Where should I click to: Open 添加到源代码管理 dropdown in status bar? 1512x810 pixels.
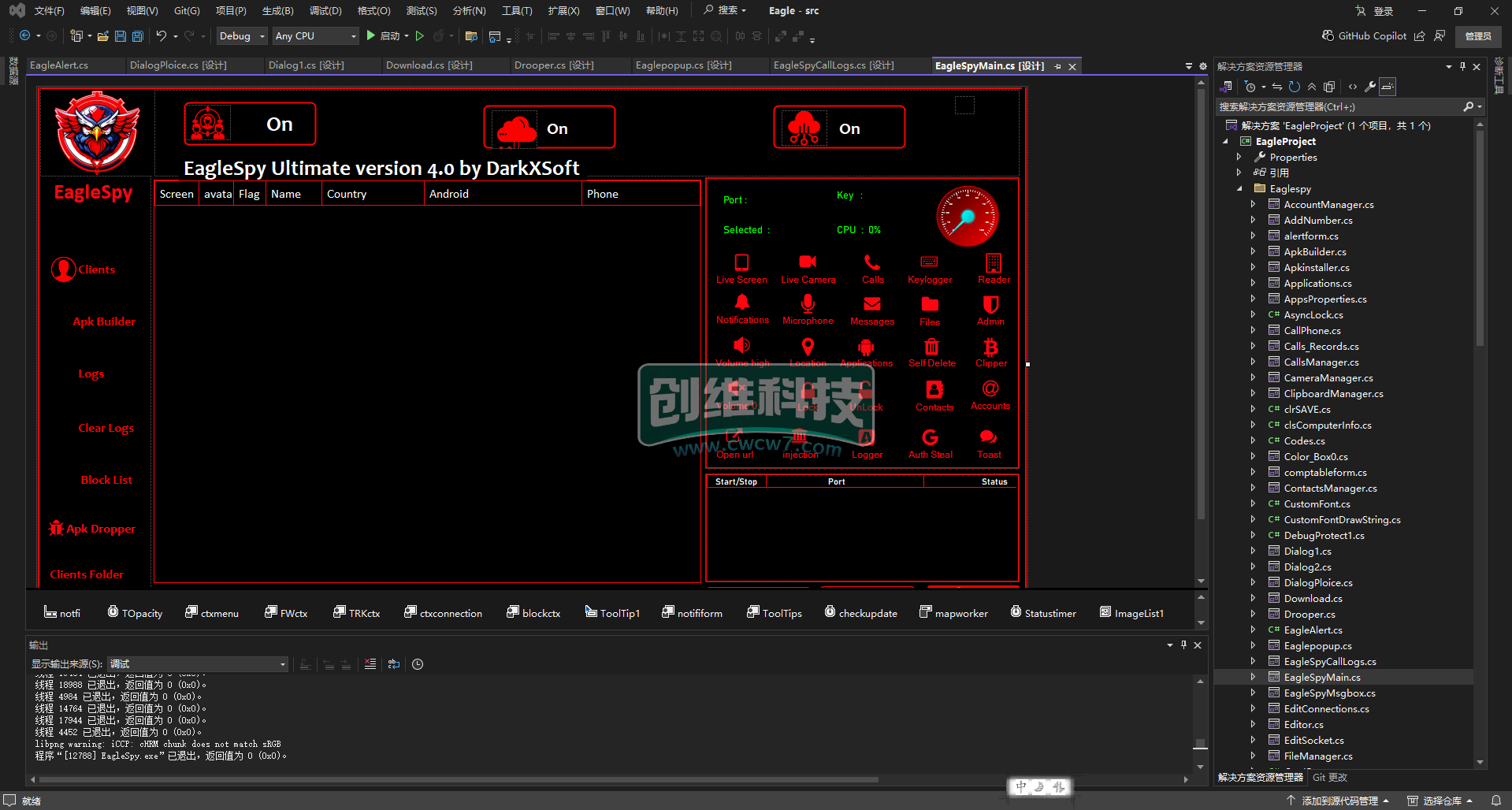(1339, 801)
